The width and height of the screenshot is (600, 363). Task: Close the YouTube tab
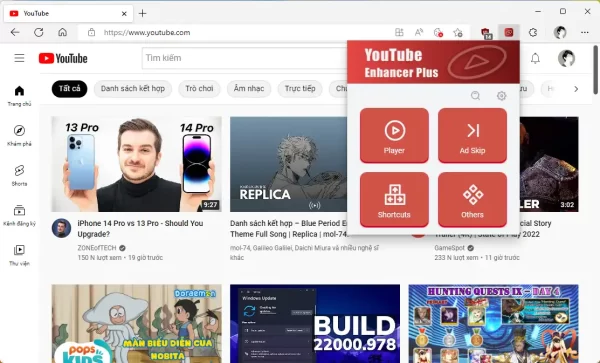coord(124,13)
